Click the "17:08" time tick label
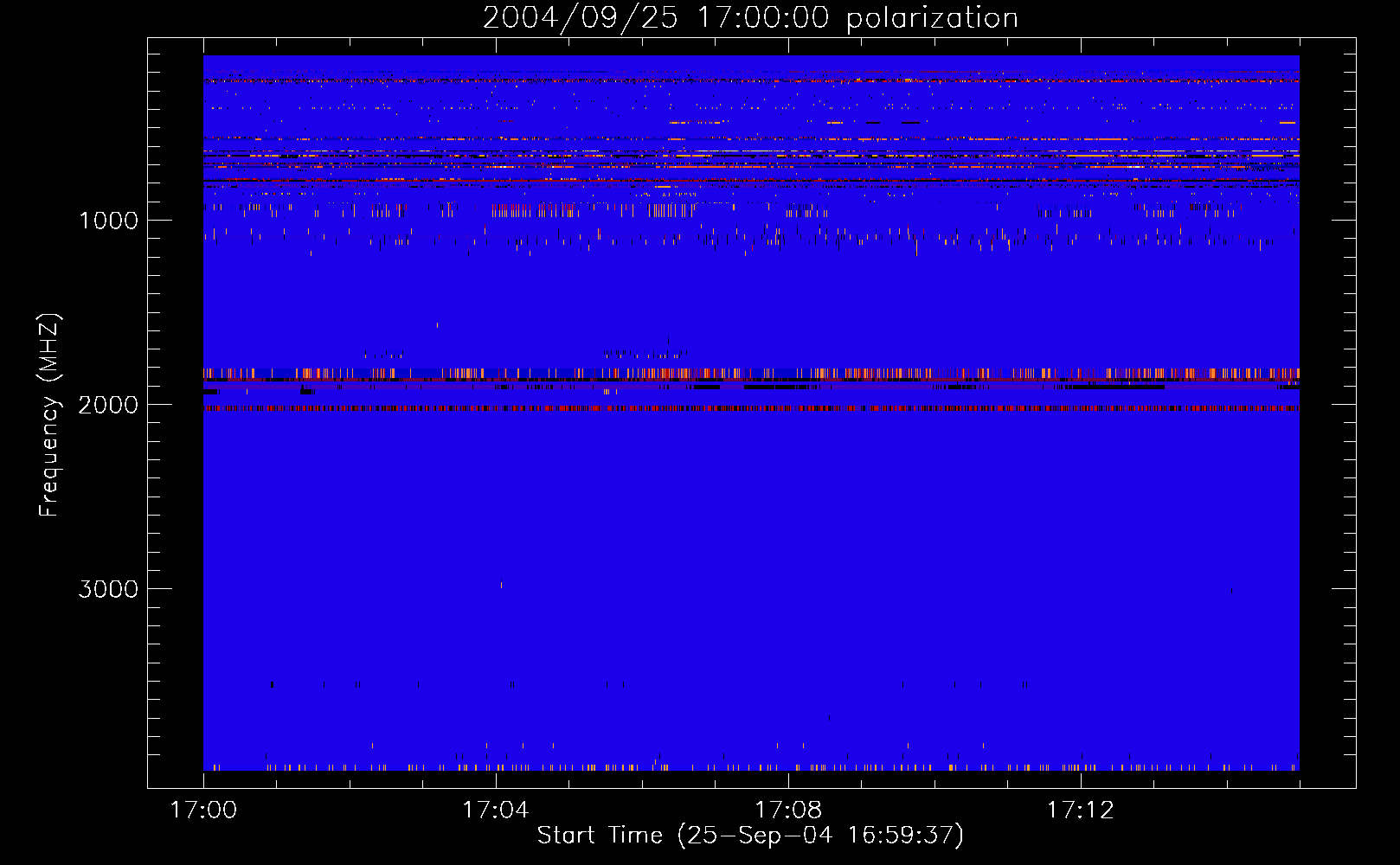 pyautogui.click(x=788, y=810)
